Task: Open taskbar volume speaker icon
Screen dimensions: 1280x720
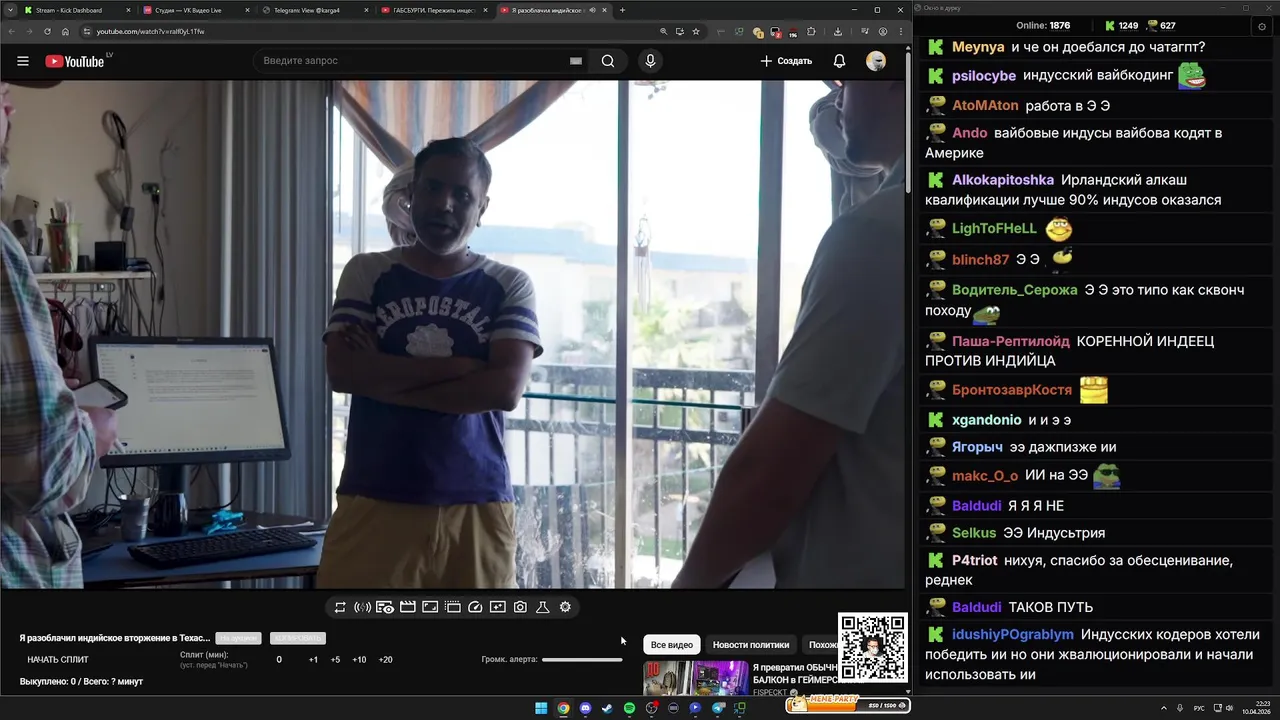Action: (x=1229, y=708)
